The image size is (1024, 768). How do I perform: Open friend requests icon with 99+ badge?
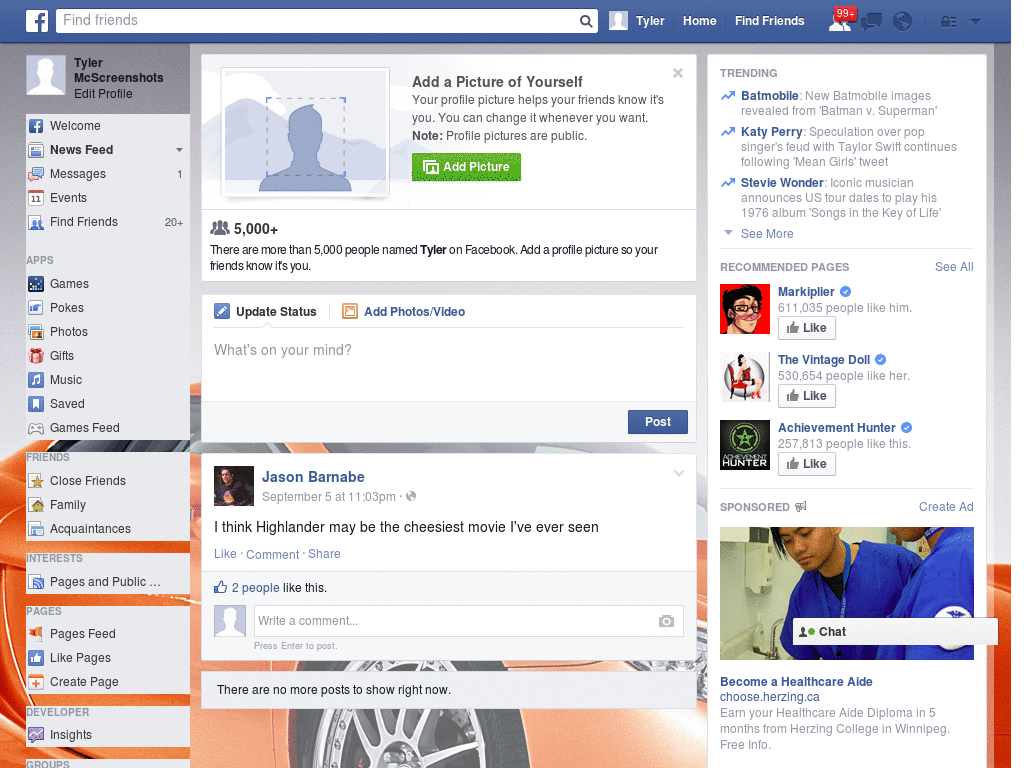tap(840, 21)
